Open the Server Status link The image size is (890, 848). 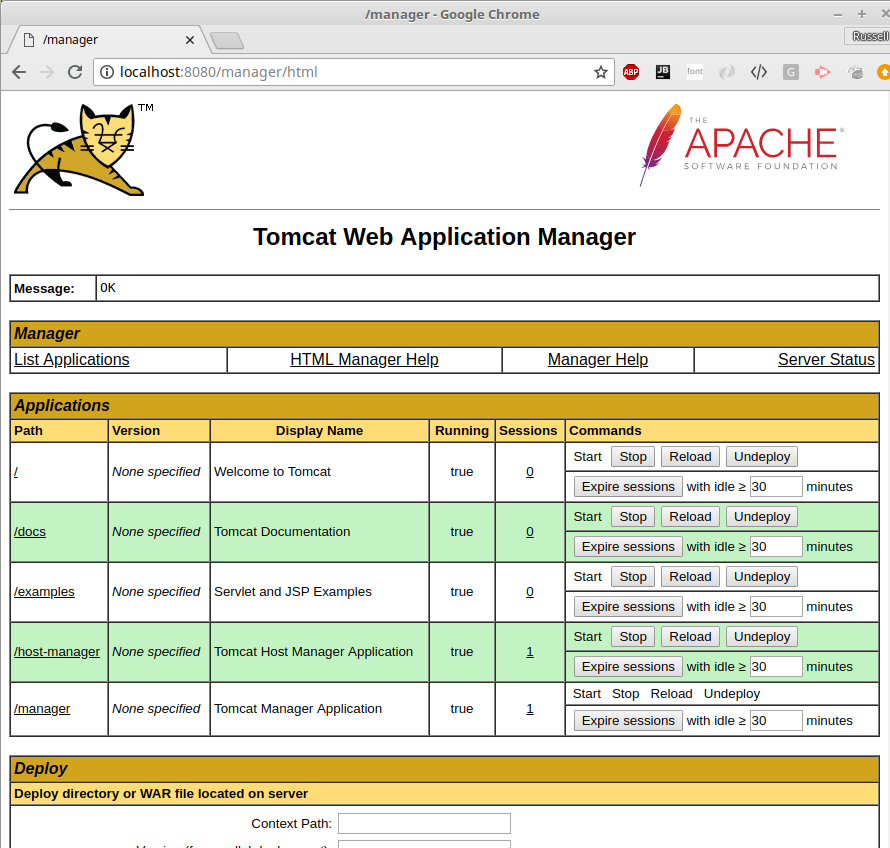[x=826, y=359]
